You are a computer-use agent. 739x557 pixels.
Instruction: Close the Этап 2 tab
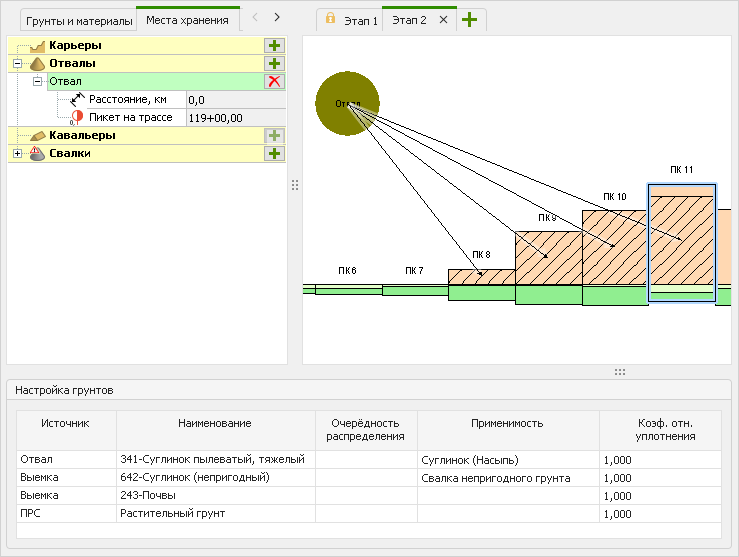443,20
